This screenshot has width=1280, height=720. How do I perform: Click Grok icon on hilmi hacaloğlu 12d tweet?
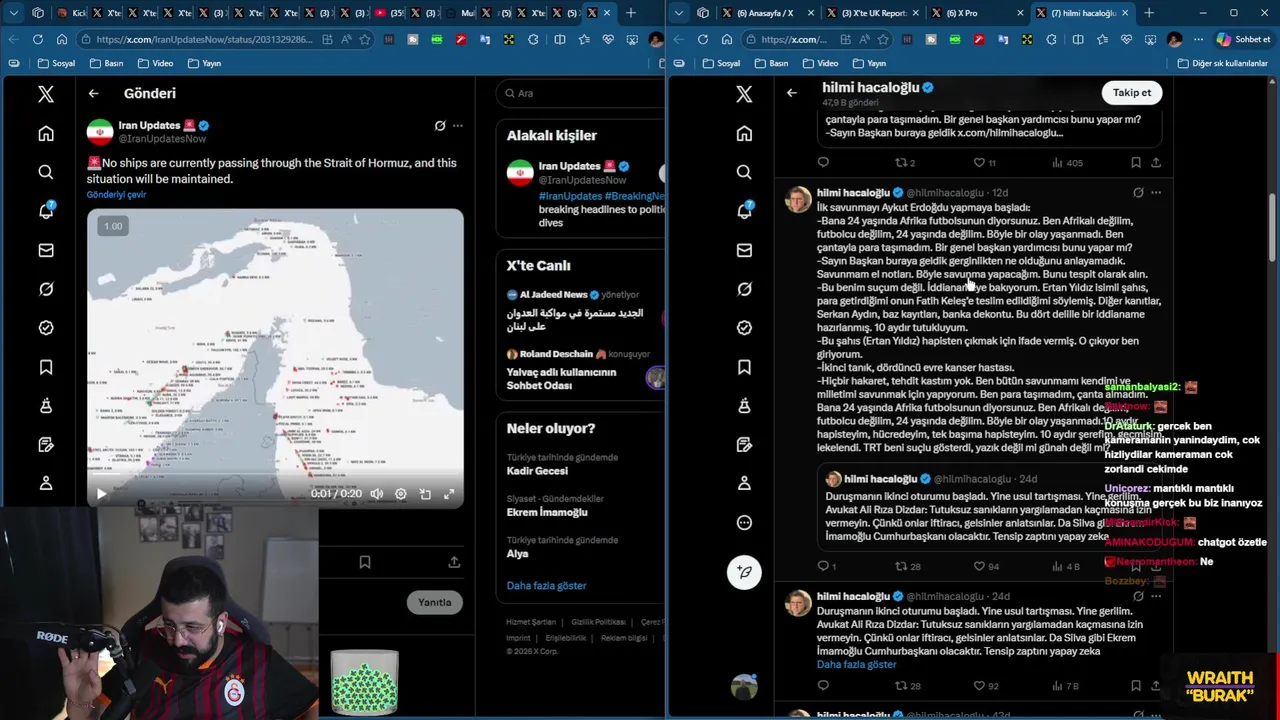pyautogui.click(x=1138, y=192)
